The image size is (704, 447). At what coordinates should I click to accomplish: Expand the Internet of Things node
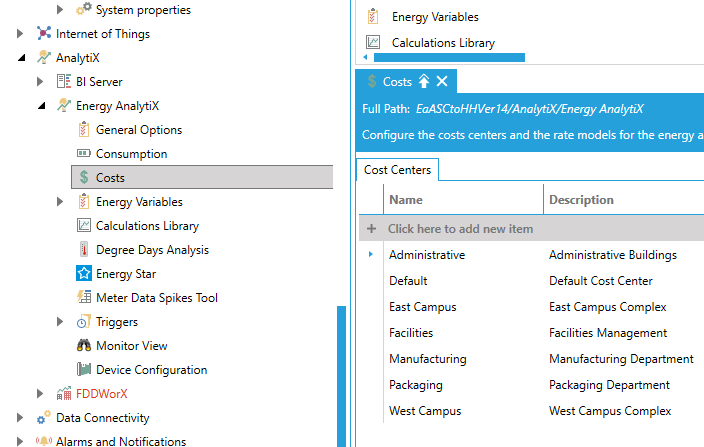21,34
